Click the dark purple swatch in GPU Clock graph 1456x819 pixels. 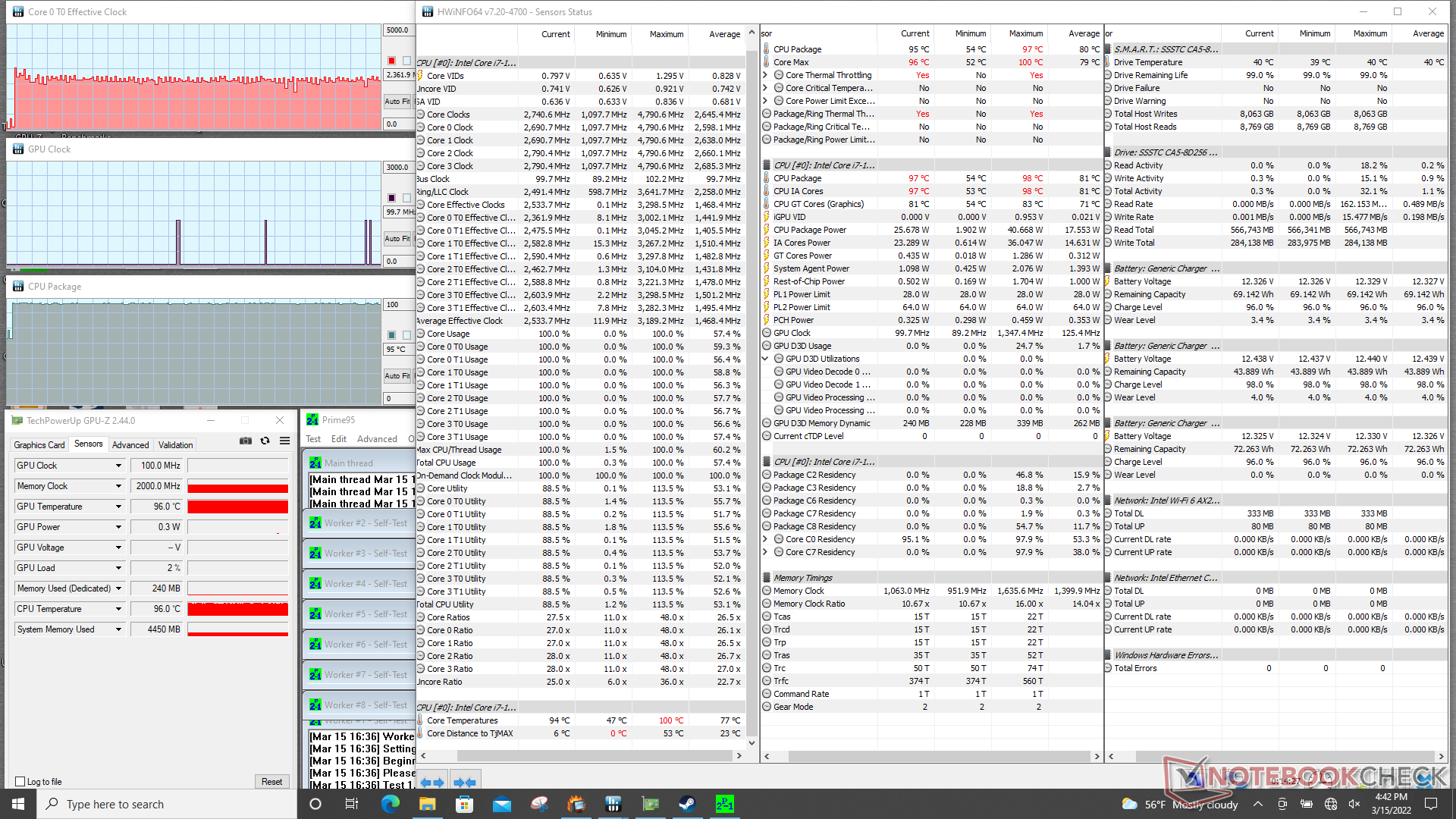point(391,198)
